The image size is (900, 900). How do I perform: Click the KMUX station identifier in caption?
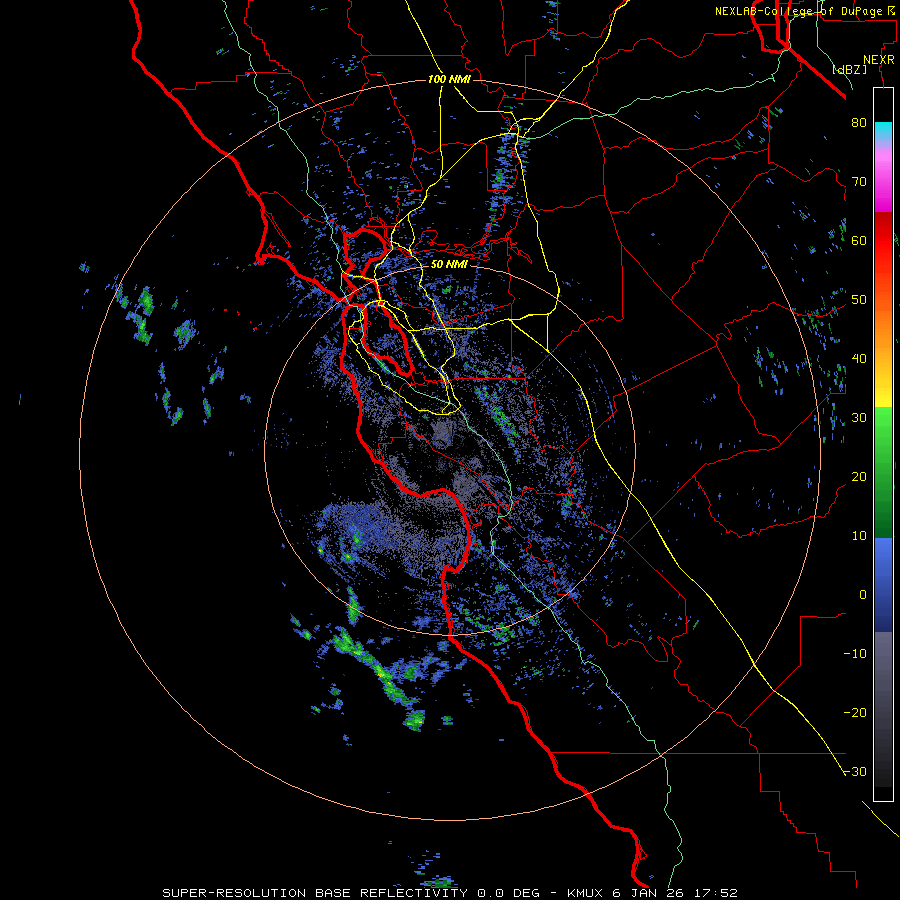click(585, 893)
